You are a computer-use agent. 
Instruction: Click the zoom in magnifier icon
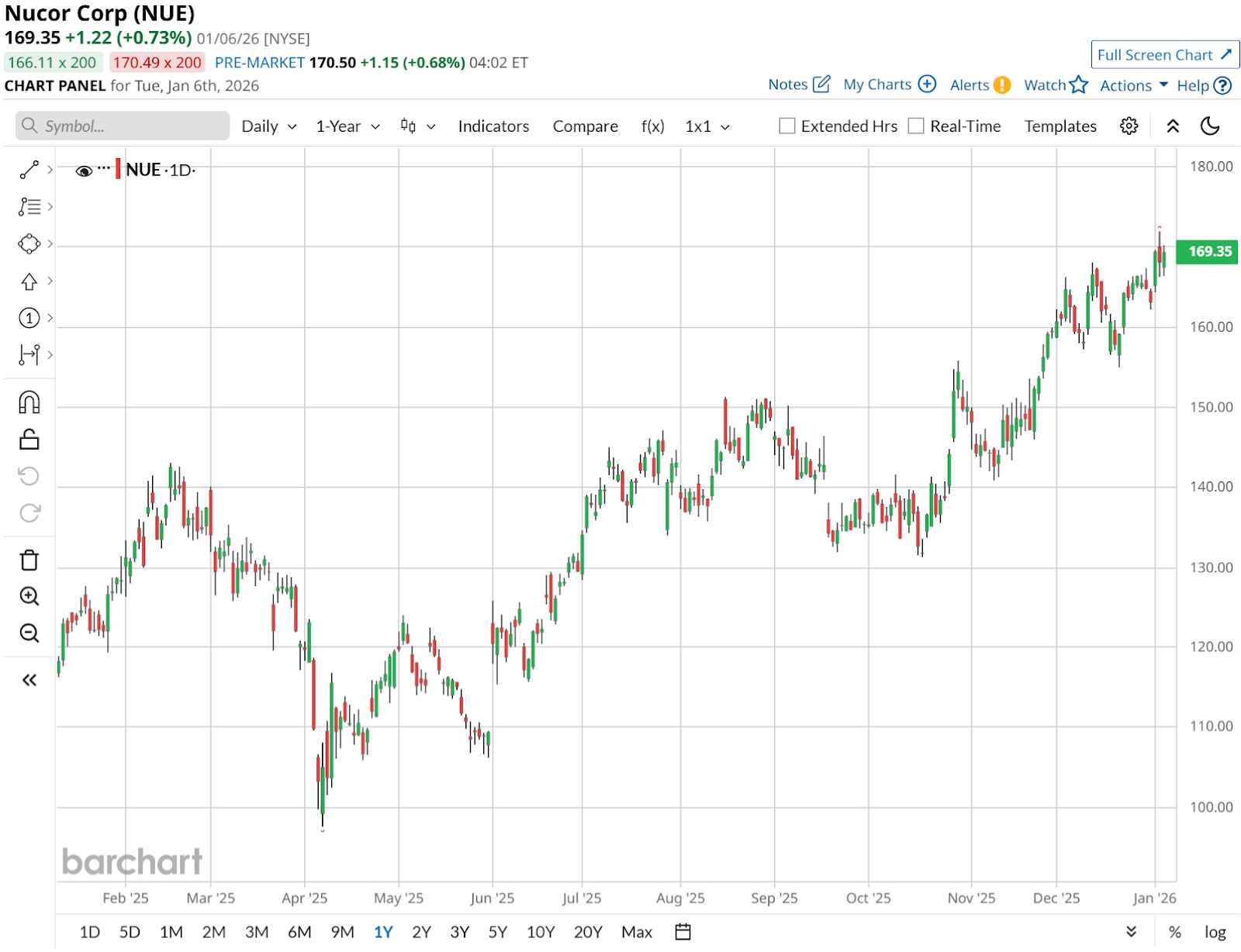pyautogui.click(x=29, y=596)
